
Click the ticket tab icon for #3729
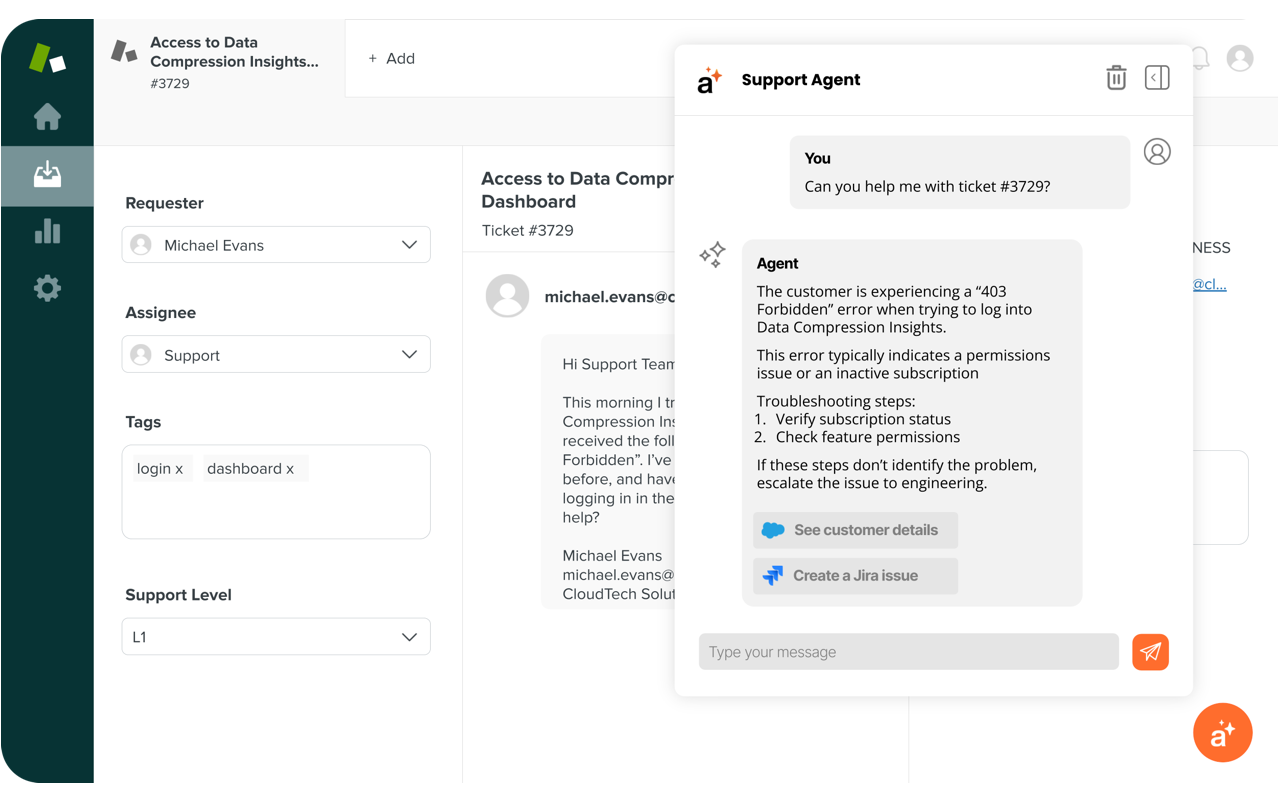click(x=124, y=51)
